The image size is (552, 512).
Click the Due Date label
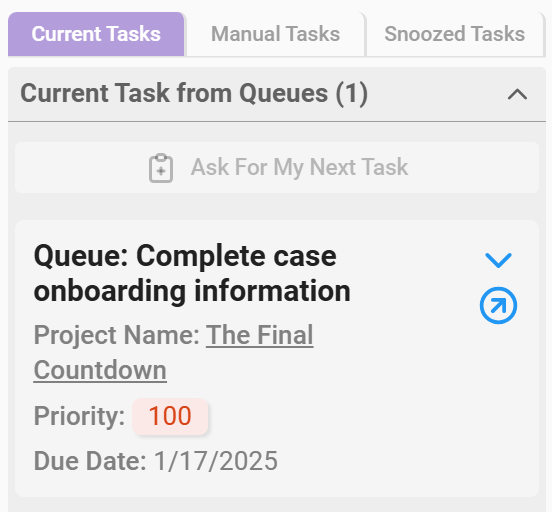(90, 461)
